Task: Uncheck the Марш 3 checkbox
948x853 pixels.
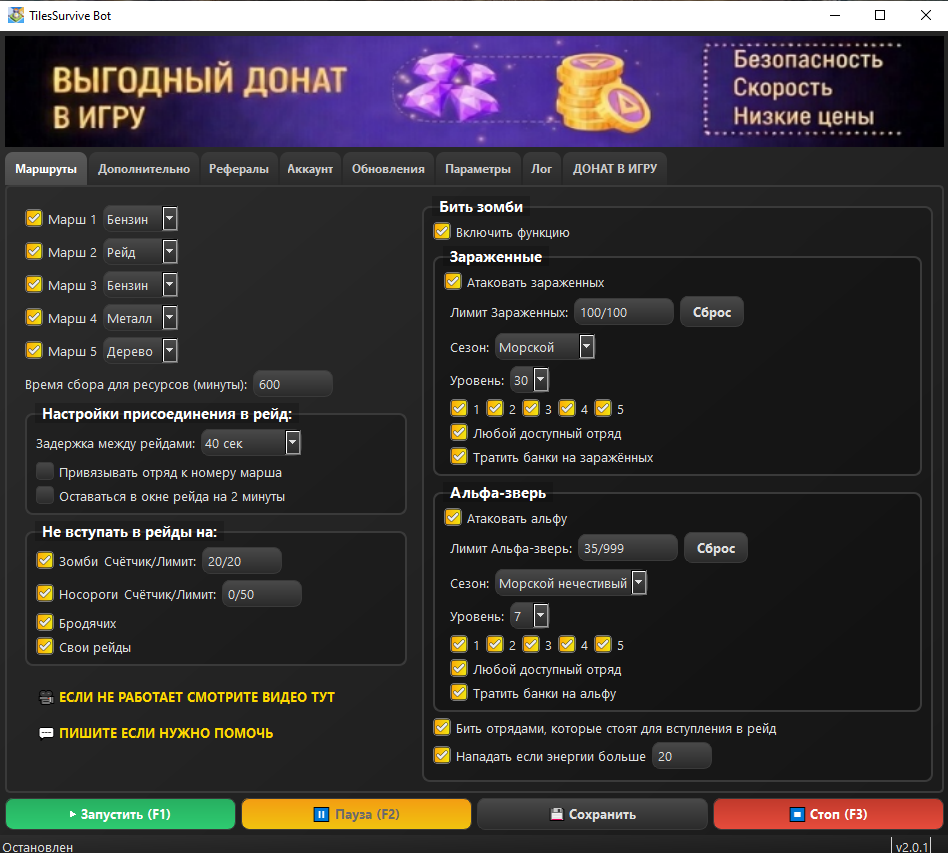Action: (x=34, y=284)
